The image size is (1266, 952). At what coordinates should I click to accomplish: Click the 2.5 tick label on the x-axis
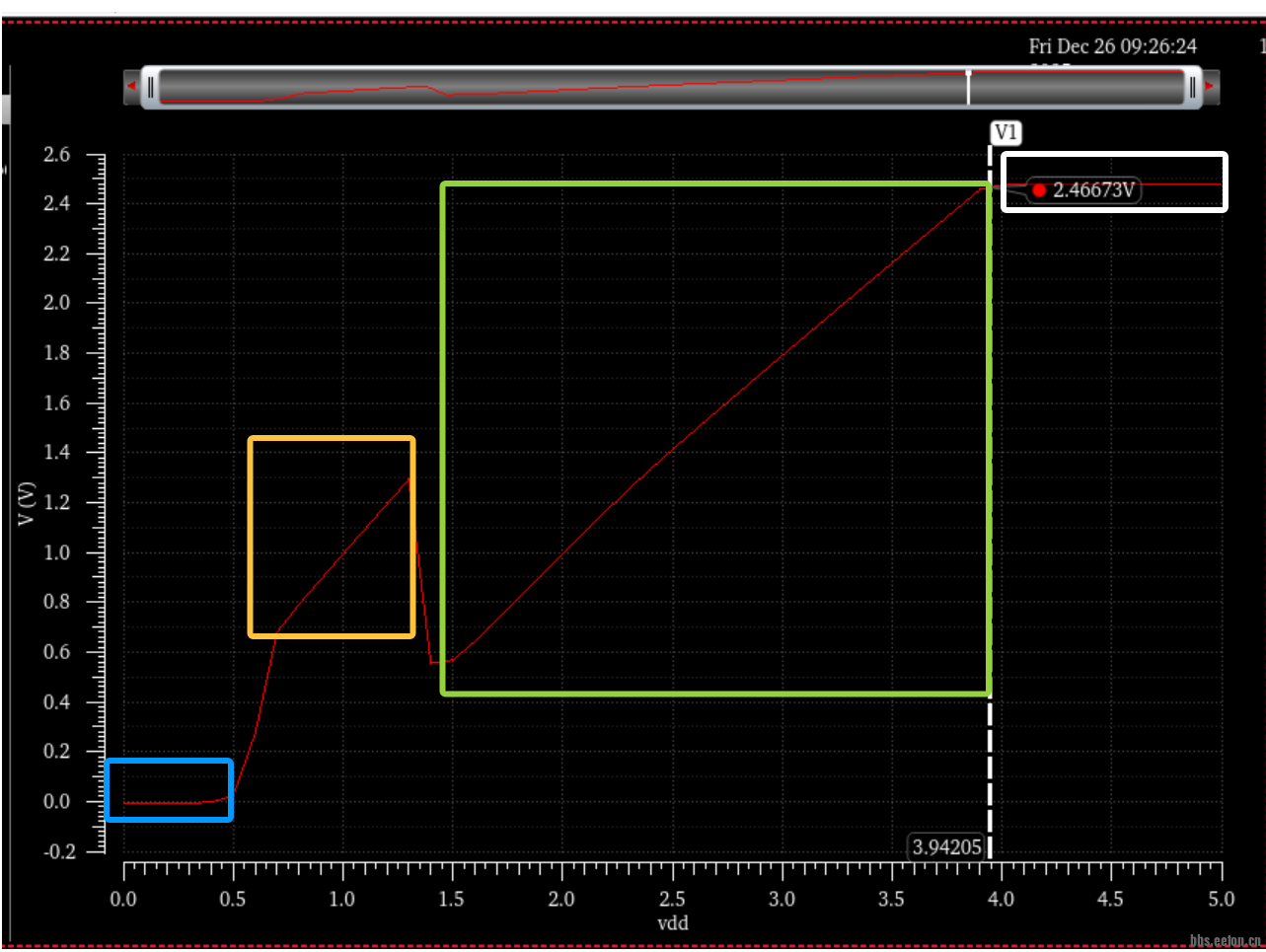(672, 899)
